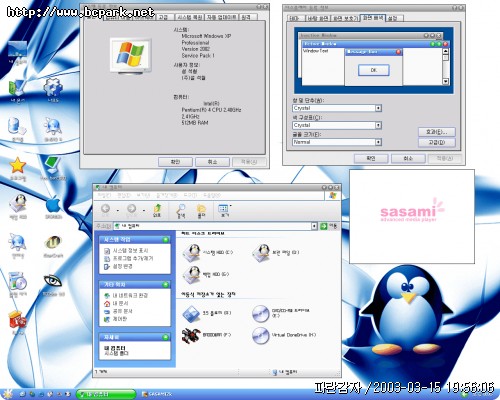Click the 내 네트워크 환경 link in other places
Screen dimensions: 500x400
pyautogui.click(x=130, y=295)
